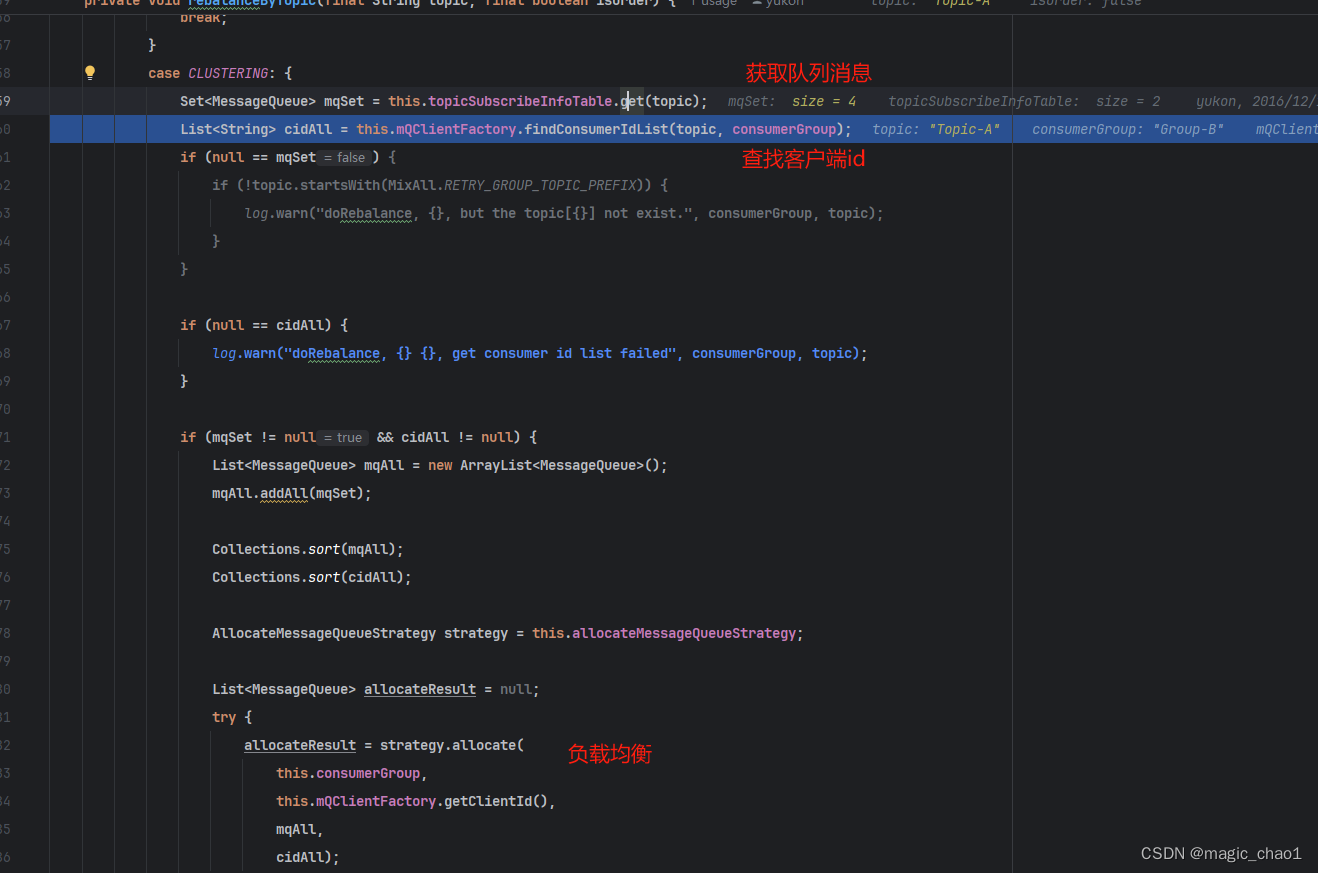Click the 'mqAll,' argument under getClientId
1318x873 pixels.
click(300, 829)
